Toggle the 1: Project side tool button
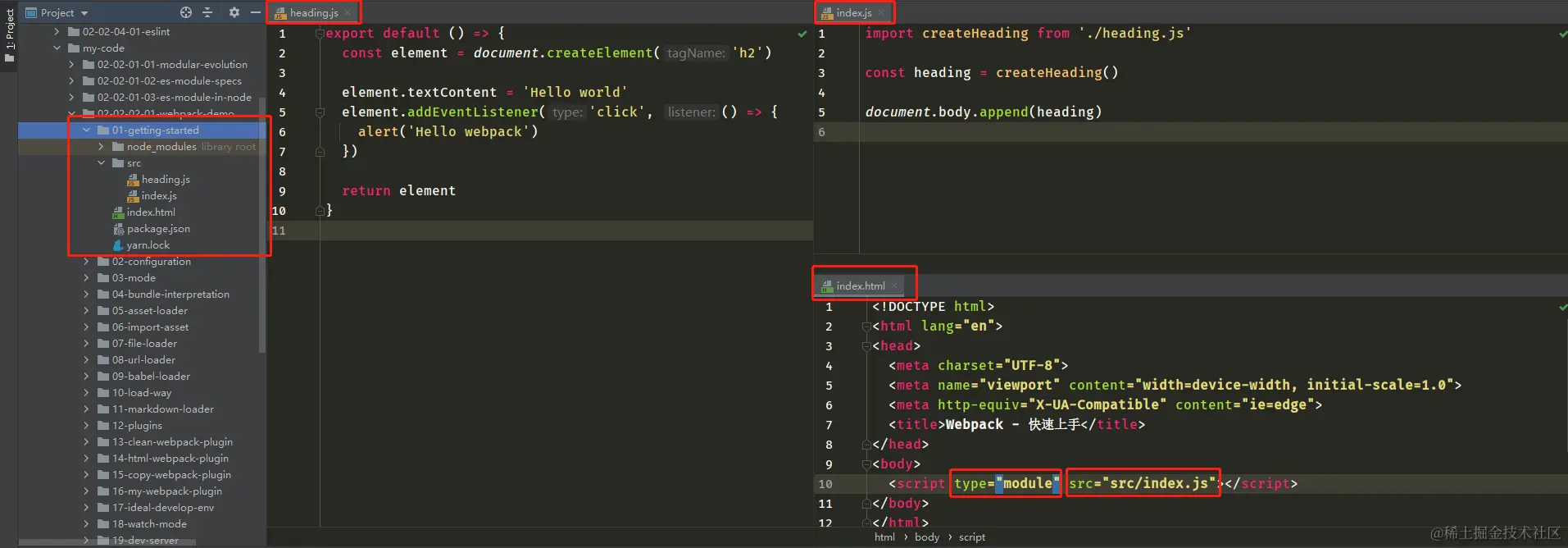The height and width of the screenshot is (548, 1568). (9, 36)
